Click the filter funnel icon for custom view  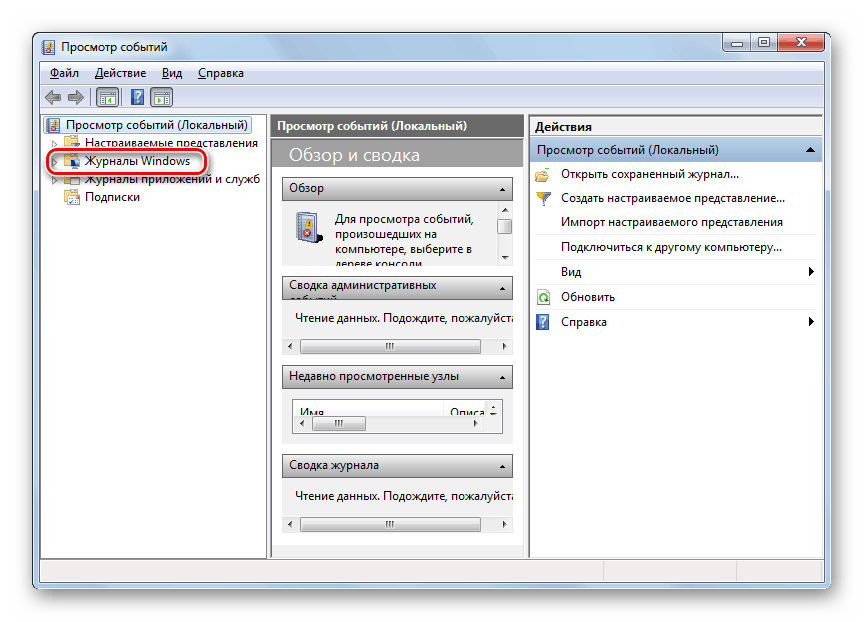point(543,198)
